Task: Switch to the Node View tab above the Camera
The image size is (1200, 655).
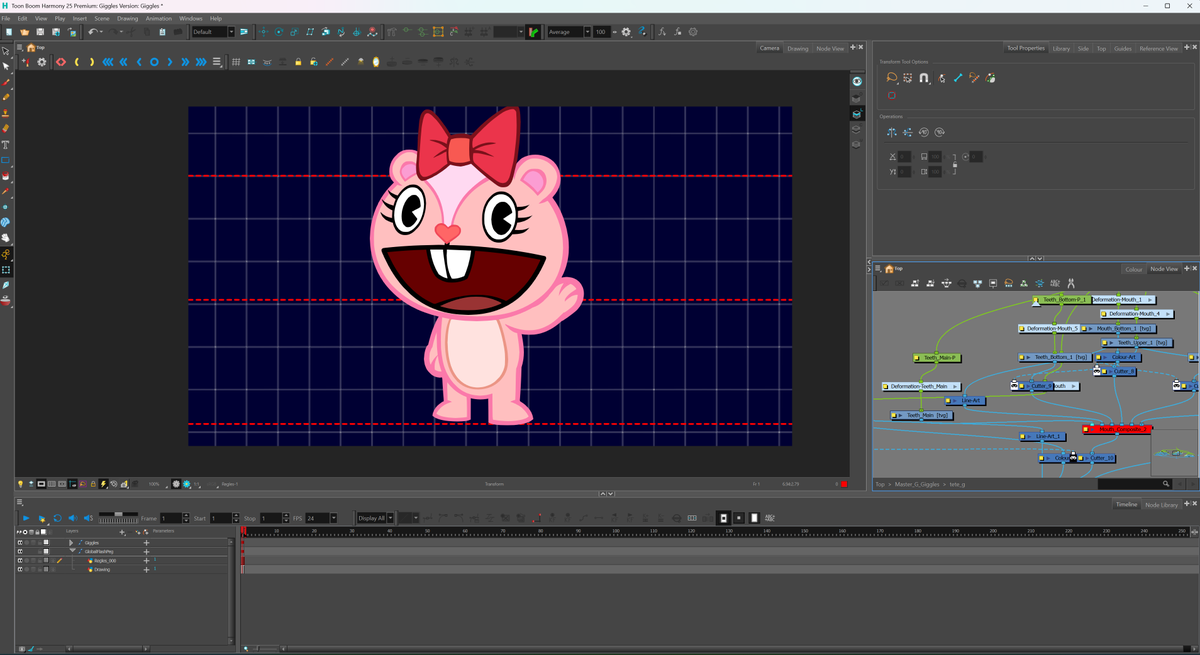Action: [831, 47]
